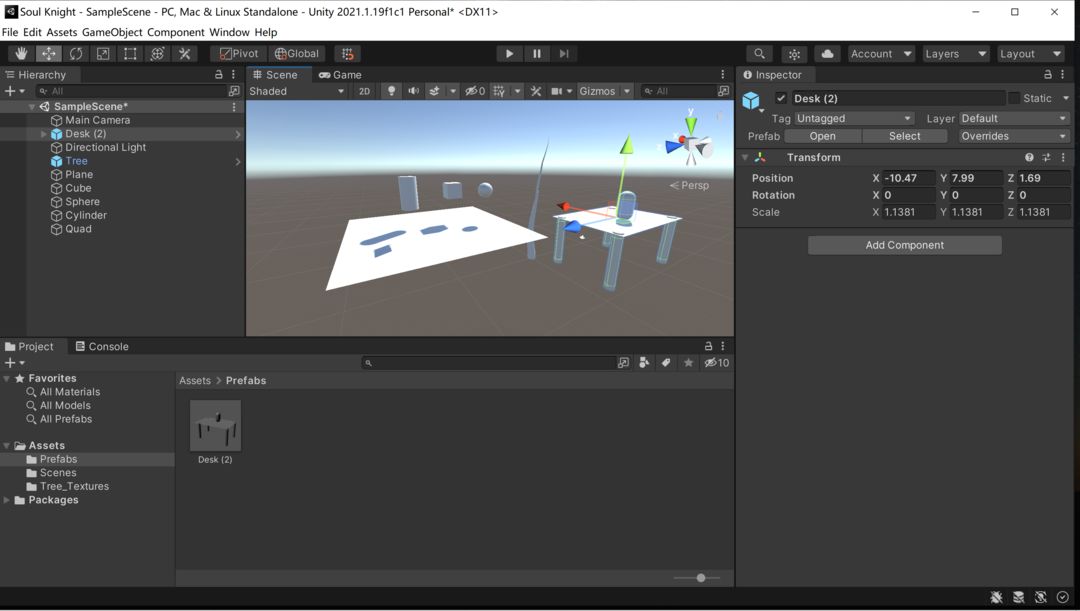Toggle scene effects (skybox, fog)
This screenshot has width=1080, height=611.
coord(435,91)
